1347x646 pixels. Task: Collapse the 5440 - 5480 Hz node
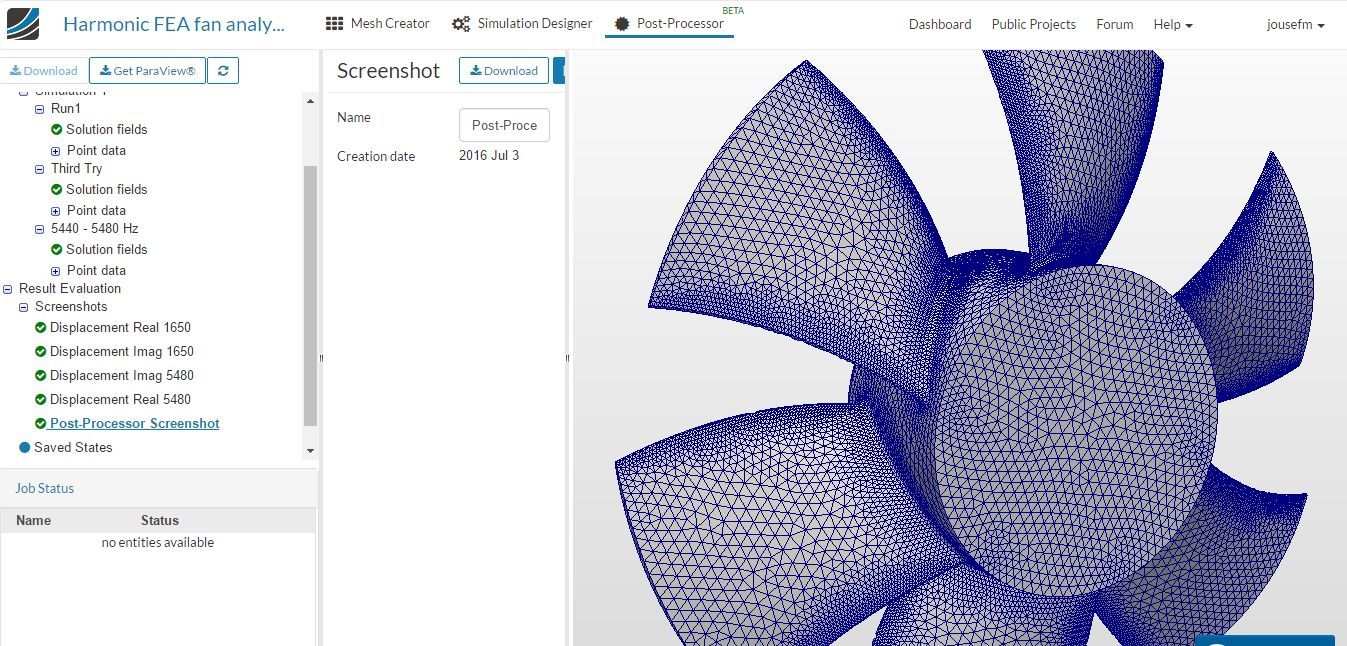(40, 229)
